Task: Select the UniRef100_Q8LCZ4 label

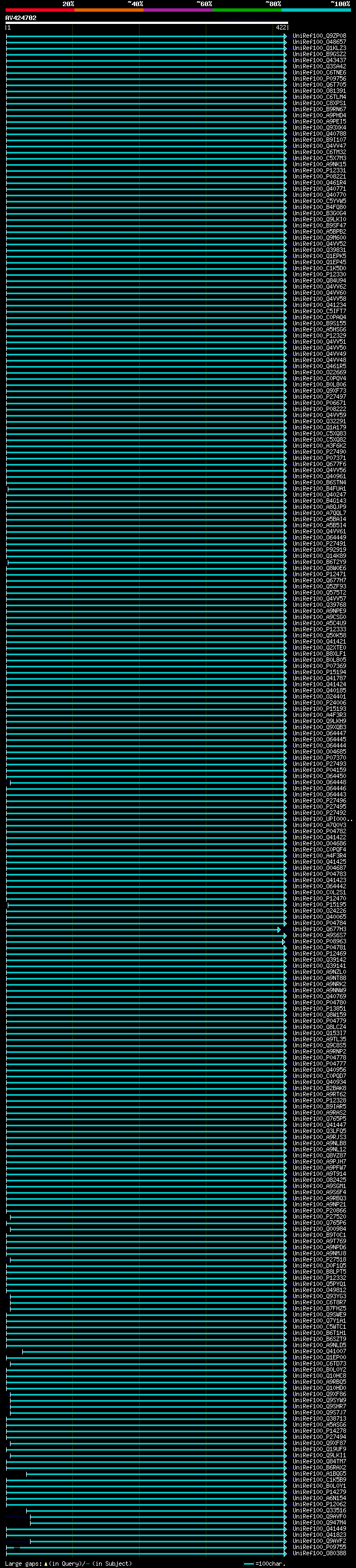Action: (x=319, y=1027)
